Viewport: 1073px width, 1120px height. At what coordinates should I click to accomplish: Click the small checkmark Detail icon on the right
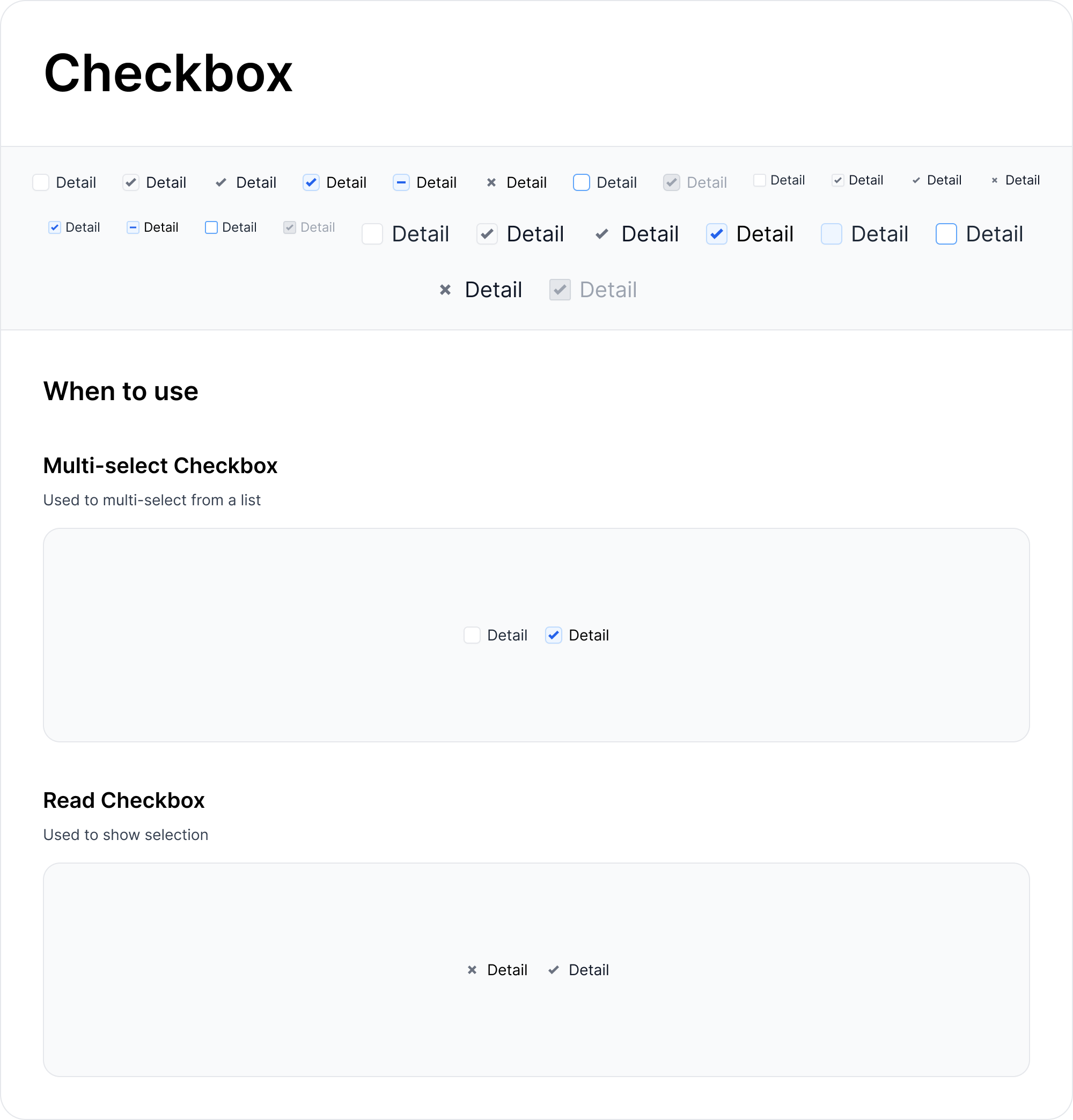coord(917,180)
